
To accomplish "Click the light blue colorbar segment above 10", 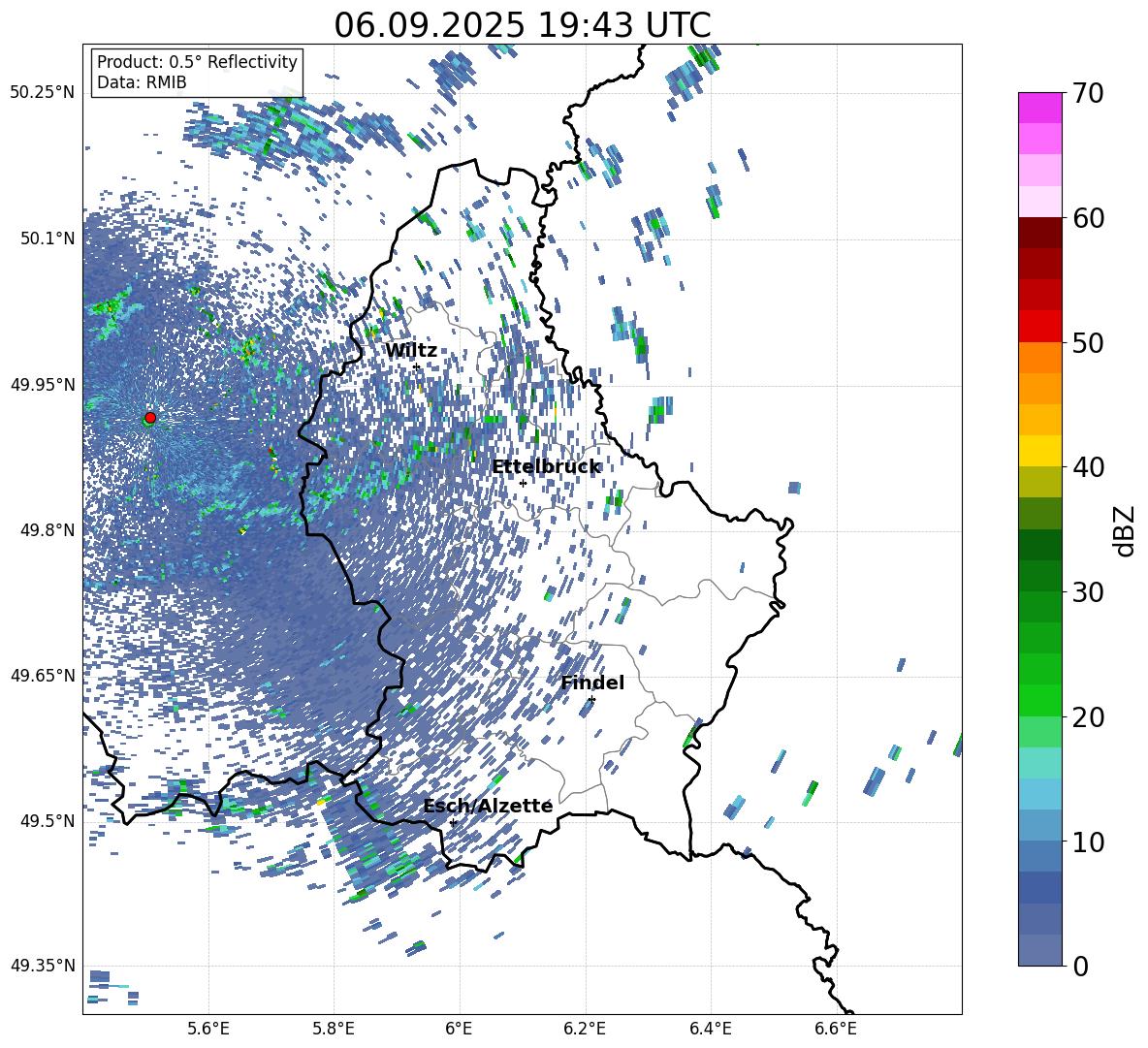I will pyautogui.click(x=1039, y=793).
